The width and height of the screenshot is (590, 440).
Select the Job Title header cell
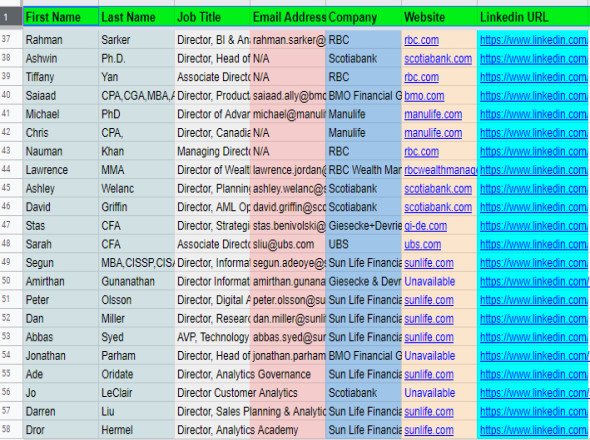click(212, 17)
